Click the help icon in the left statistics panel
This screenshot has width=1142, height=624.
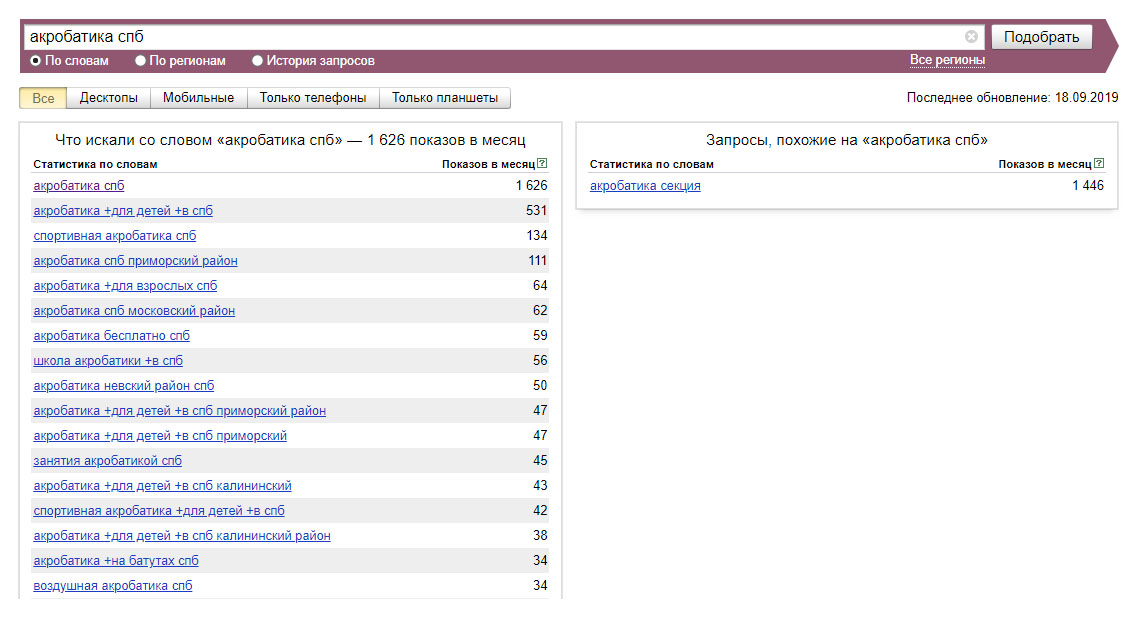coord(542,163)
